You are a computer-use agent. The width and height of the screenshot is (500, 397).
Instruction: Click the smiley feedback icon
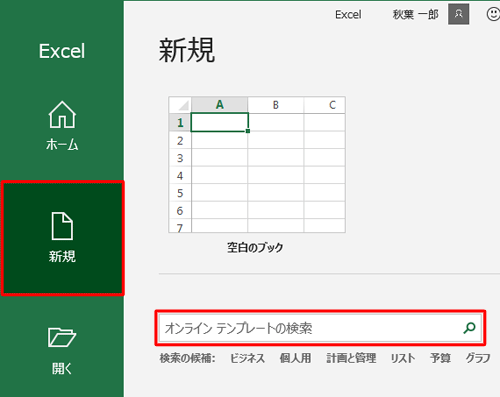coord(493,14)
